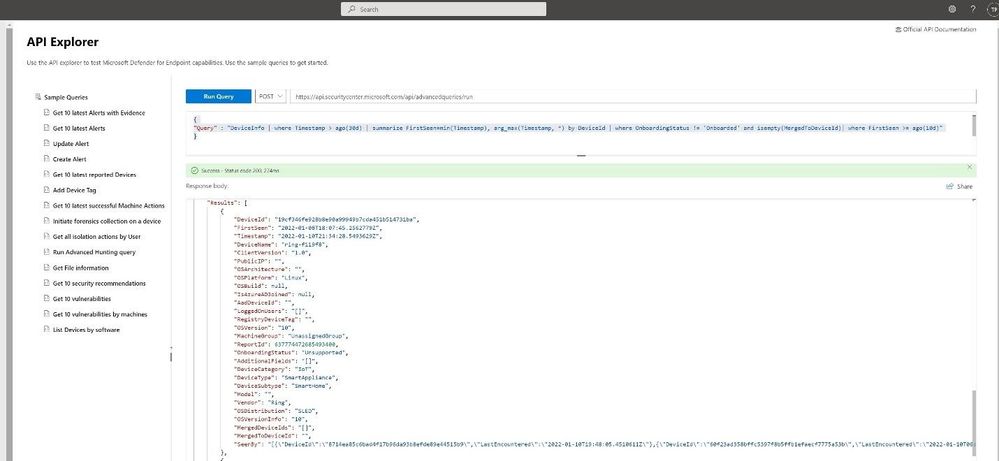Click the top Search box
999x461 pixels.
(x=443, y=9)
